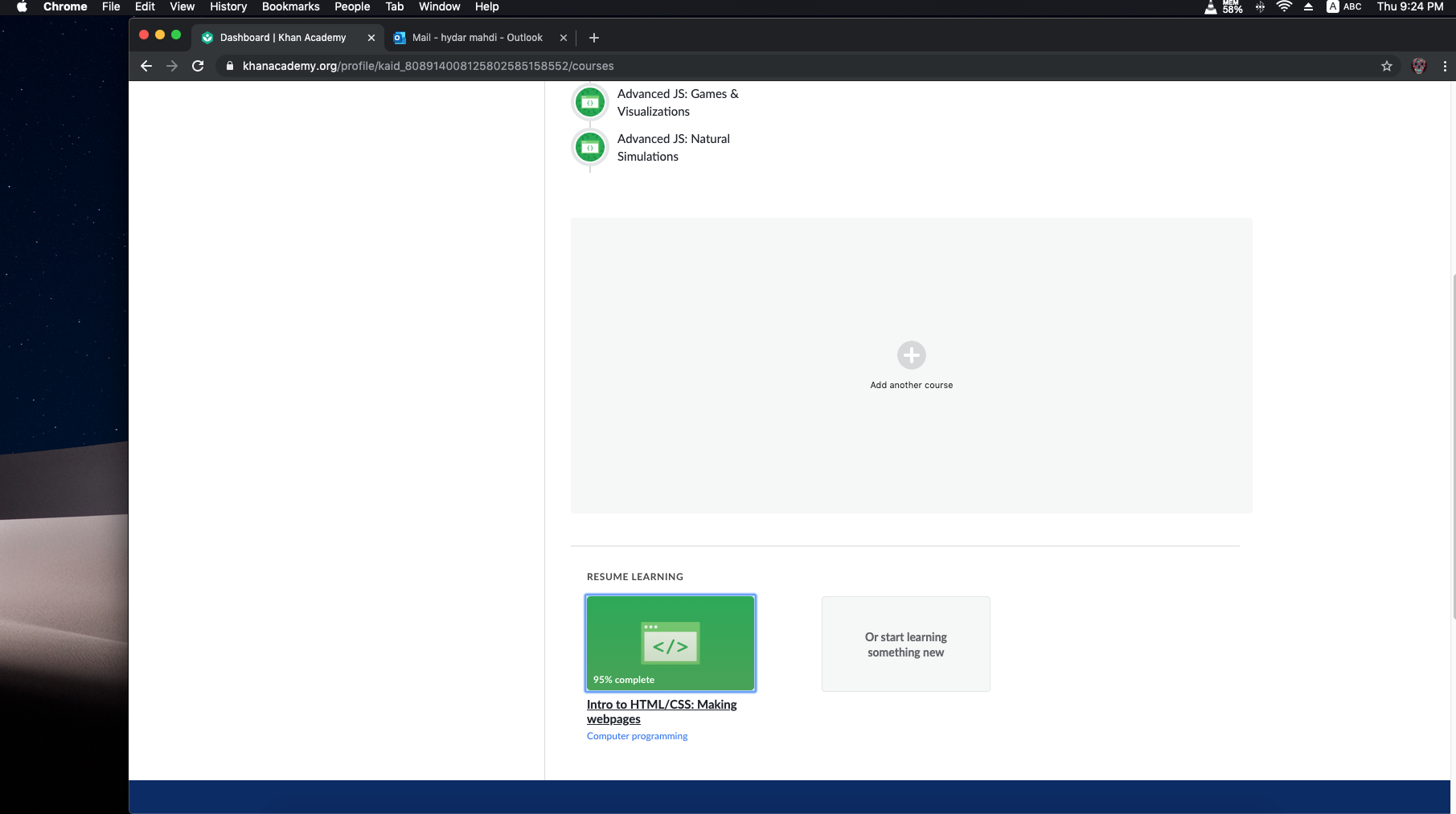Screen dimensions: 1456x814
Task: Open the Chrome profile avatar
Action: pyautogui.click(x=1419, y=66)
